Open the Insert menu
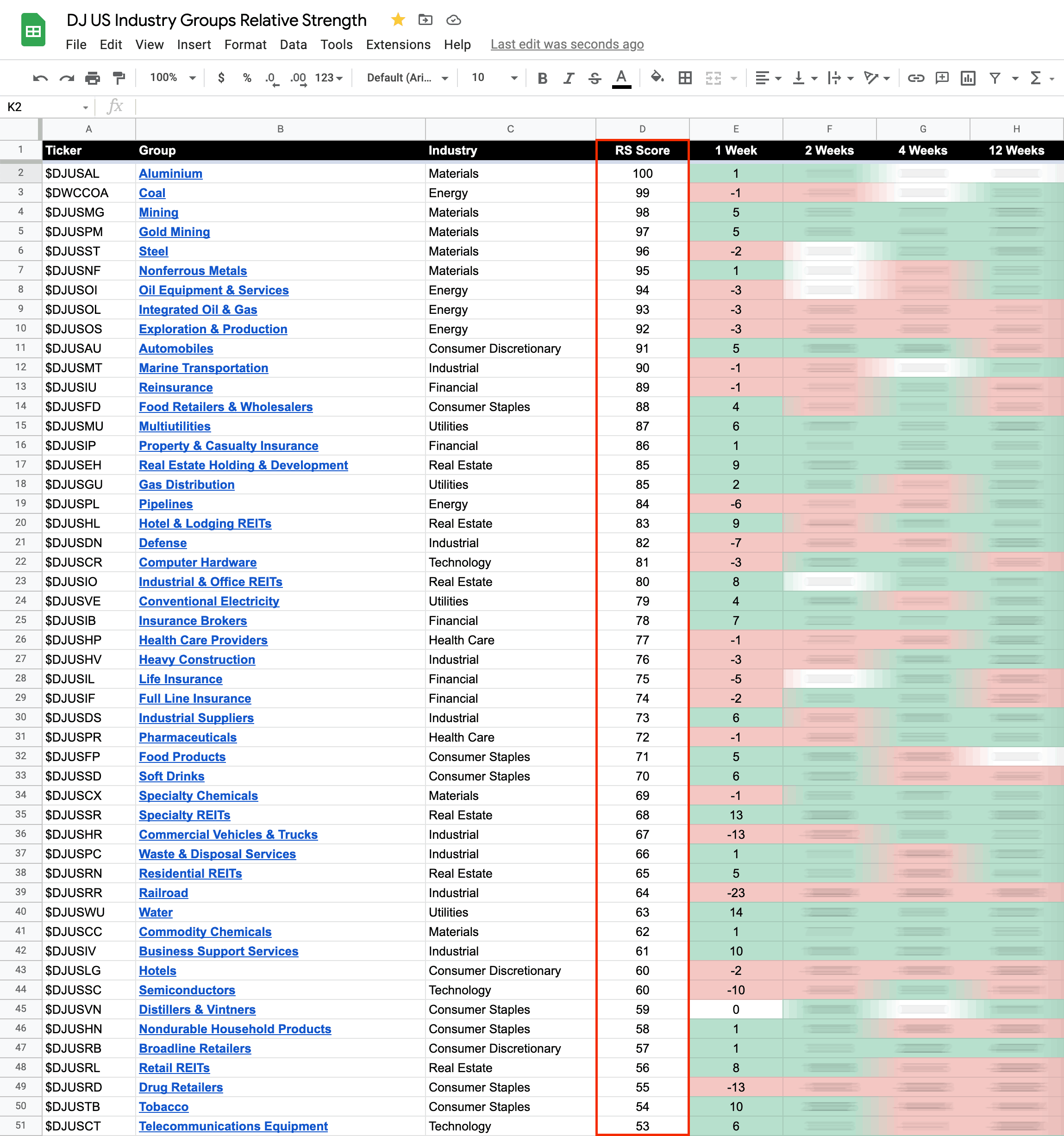Image resolution: width=1064 pixels, height=1136 pixels. (194, 44)
